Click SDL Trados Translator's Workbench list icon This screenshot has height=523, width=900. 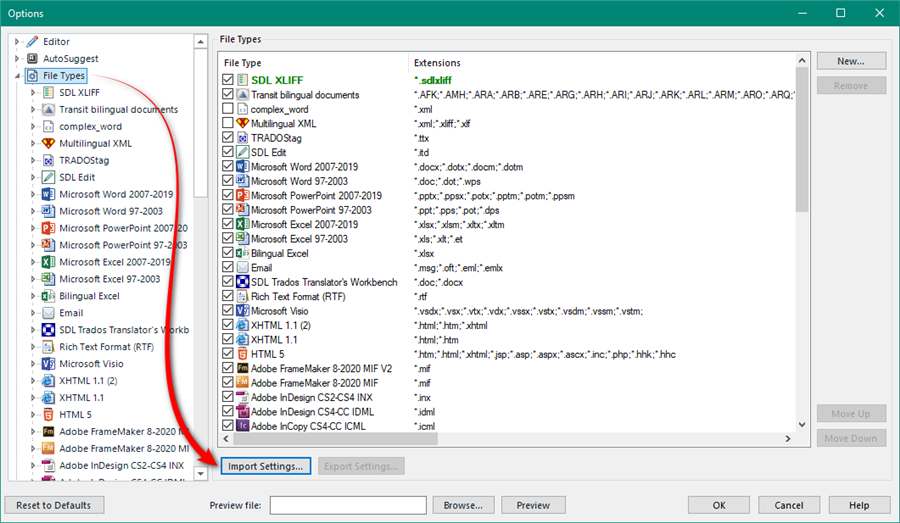coord(243,282)
